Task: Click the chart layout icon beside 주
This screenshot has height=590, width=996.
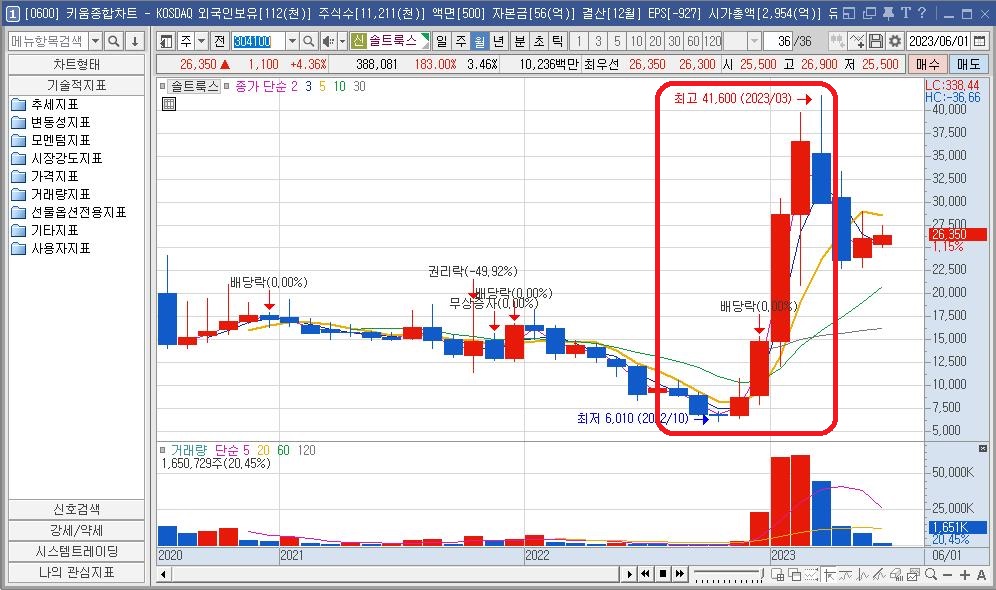Action: 166,41
